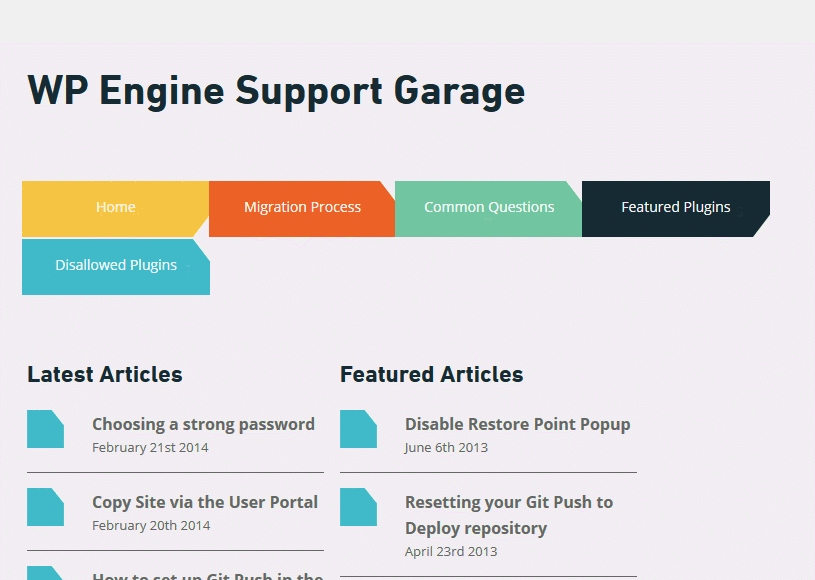Open the Copy Site via the User Portal article
Viewport: 815px width, 580px height.
(x=205, y=503)
